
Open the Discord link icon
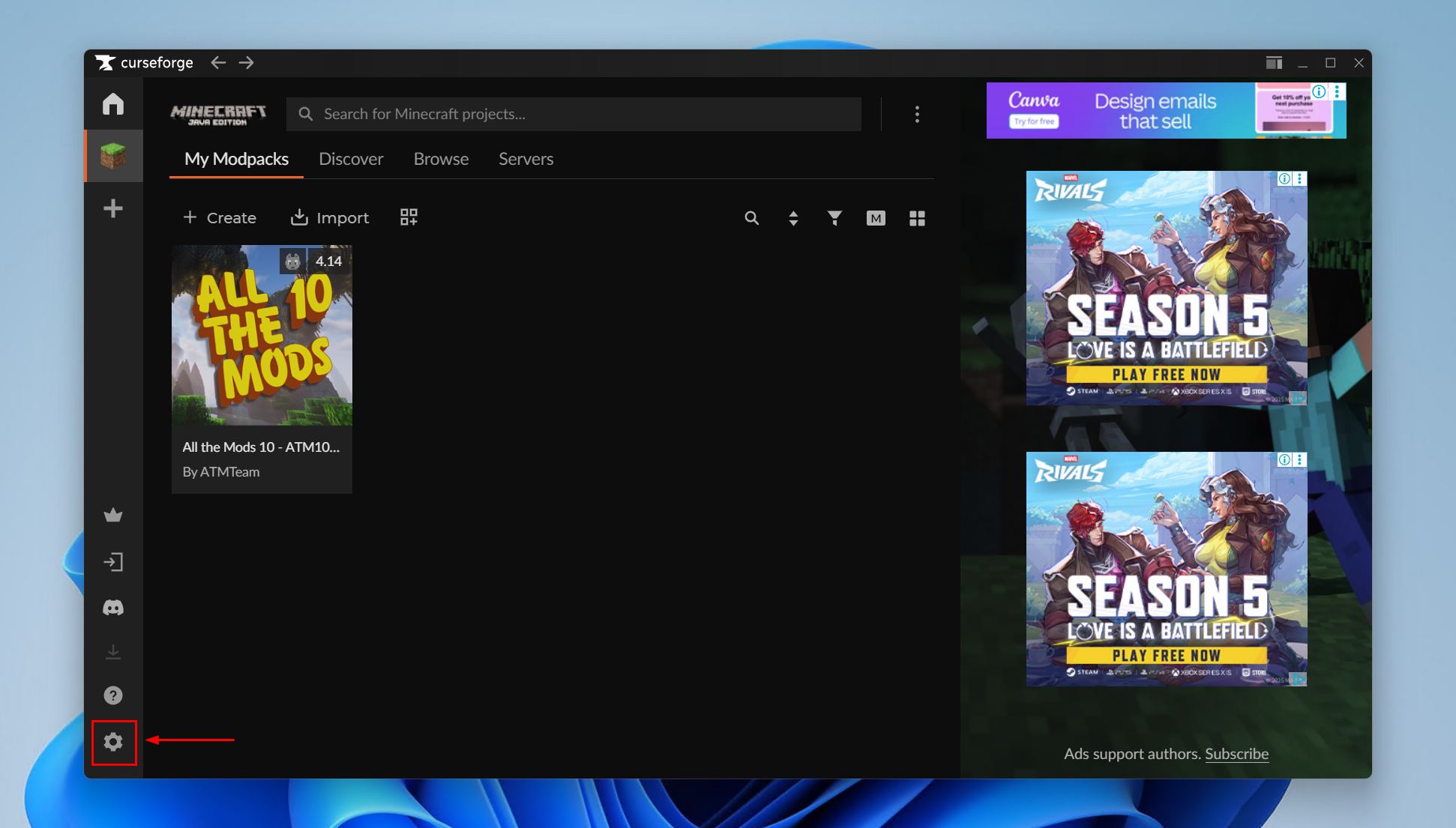click(113, 607)
